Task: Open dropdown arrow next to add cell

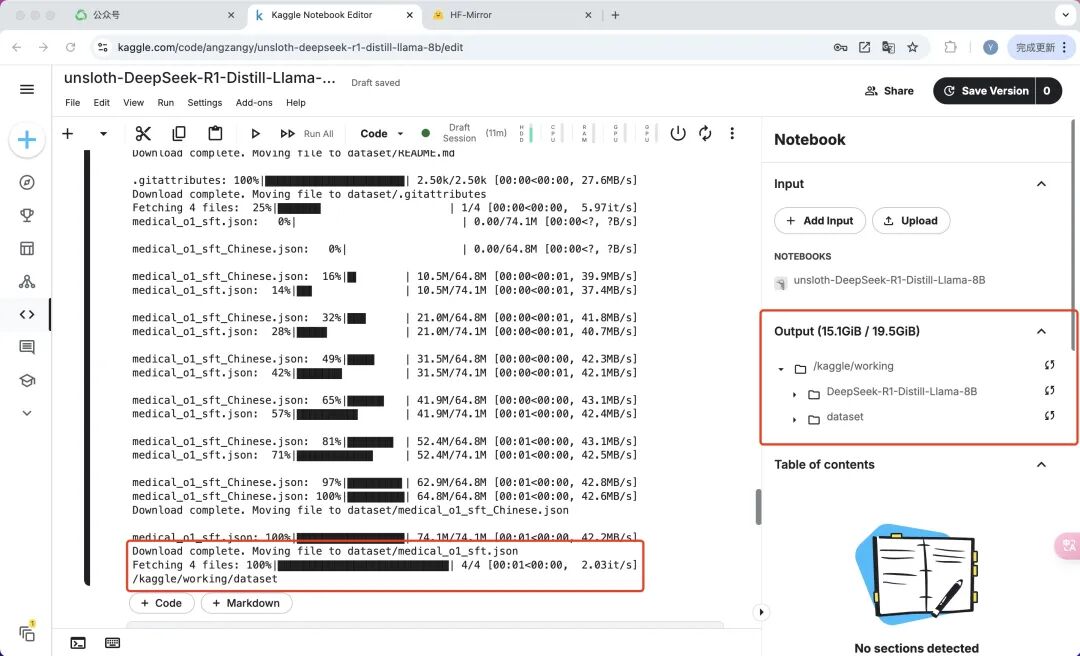Action: point(103,134)
